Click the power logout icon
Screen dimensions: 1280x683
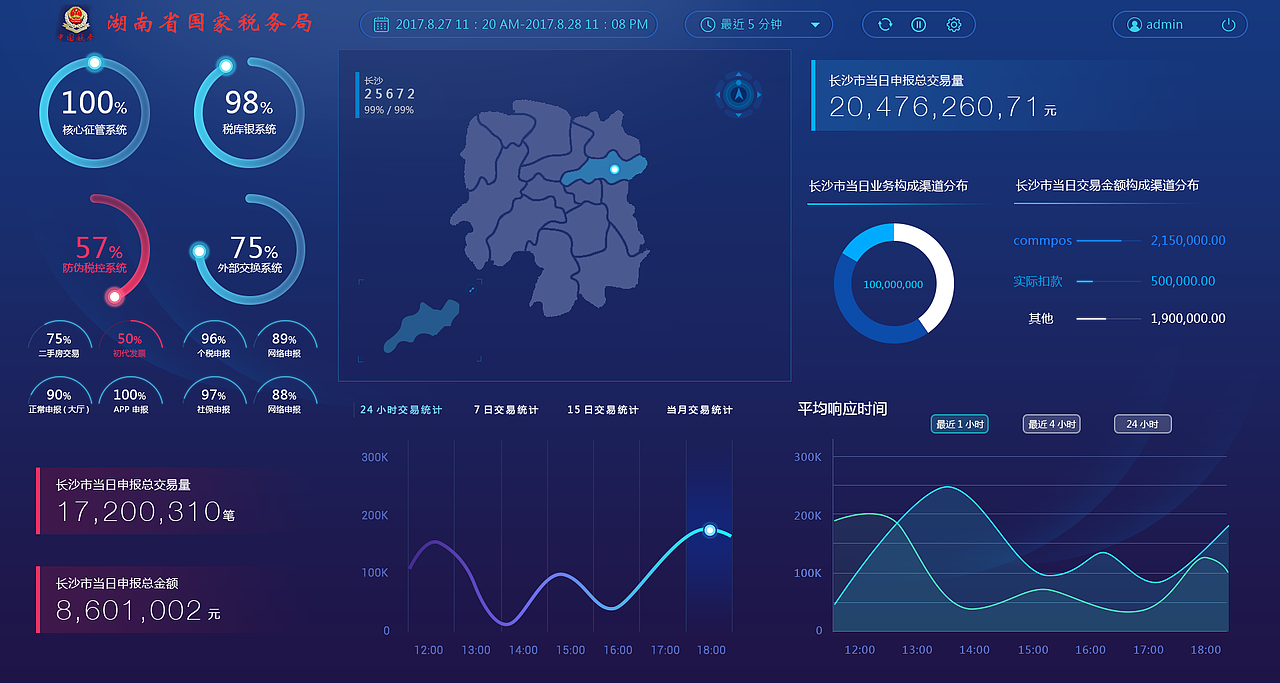click(1228, 24)
